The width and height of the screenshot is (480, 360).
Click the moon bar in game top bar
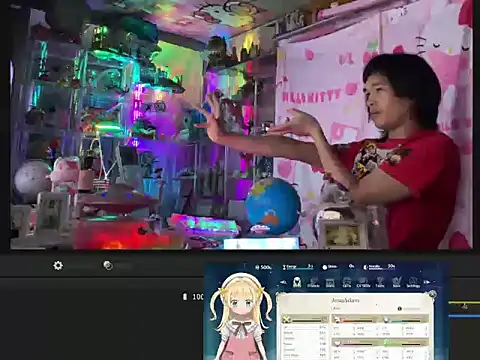(379, 267)
